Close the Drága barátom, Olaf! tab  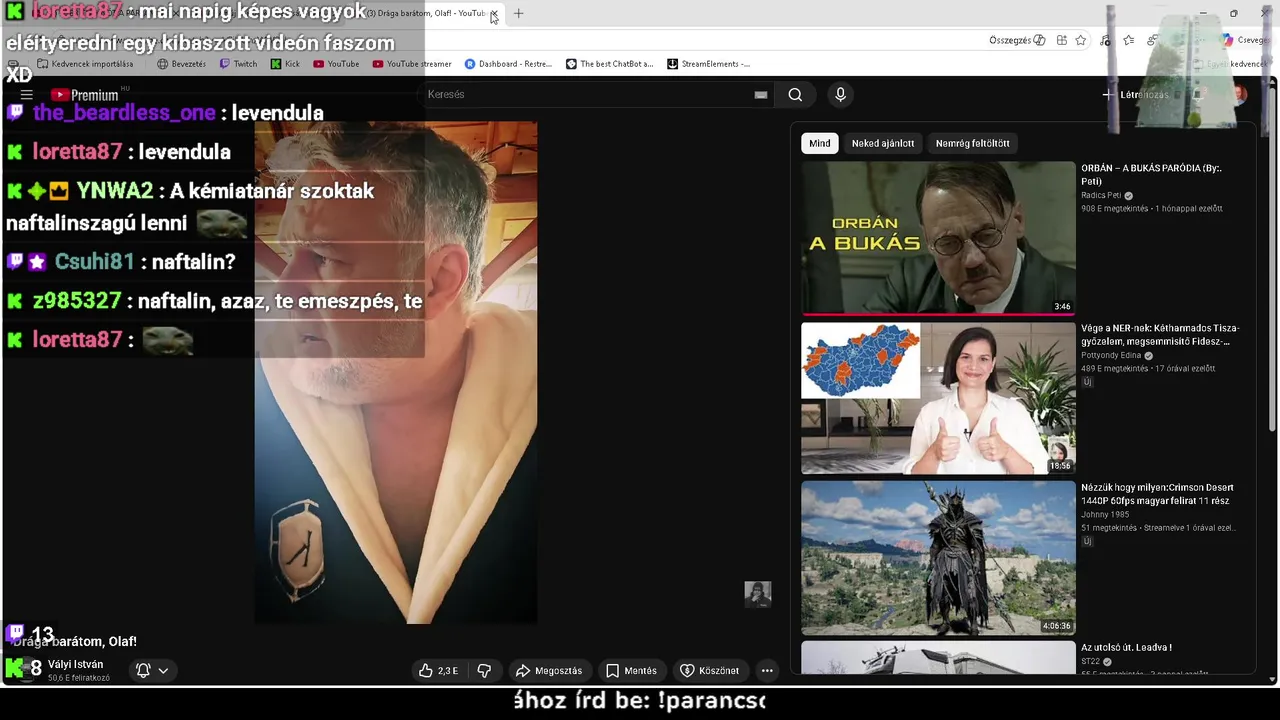pos(493,13)
